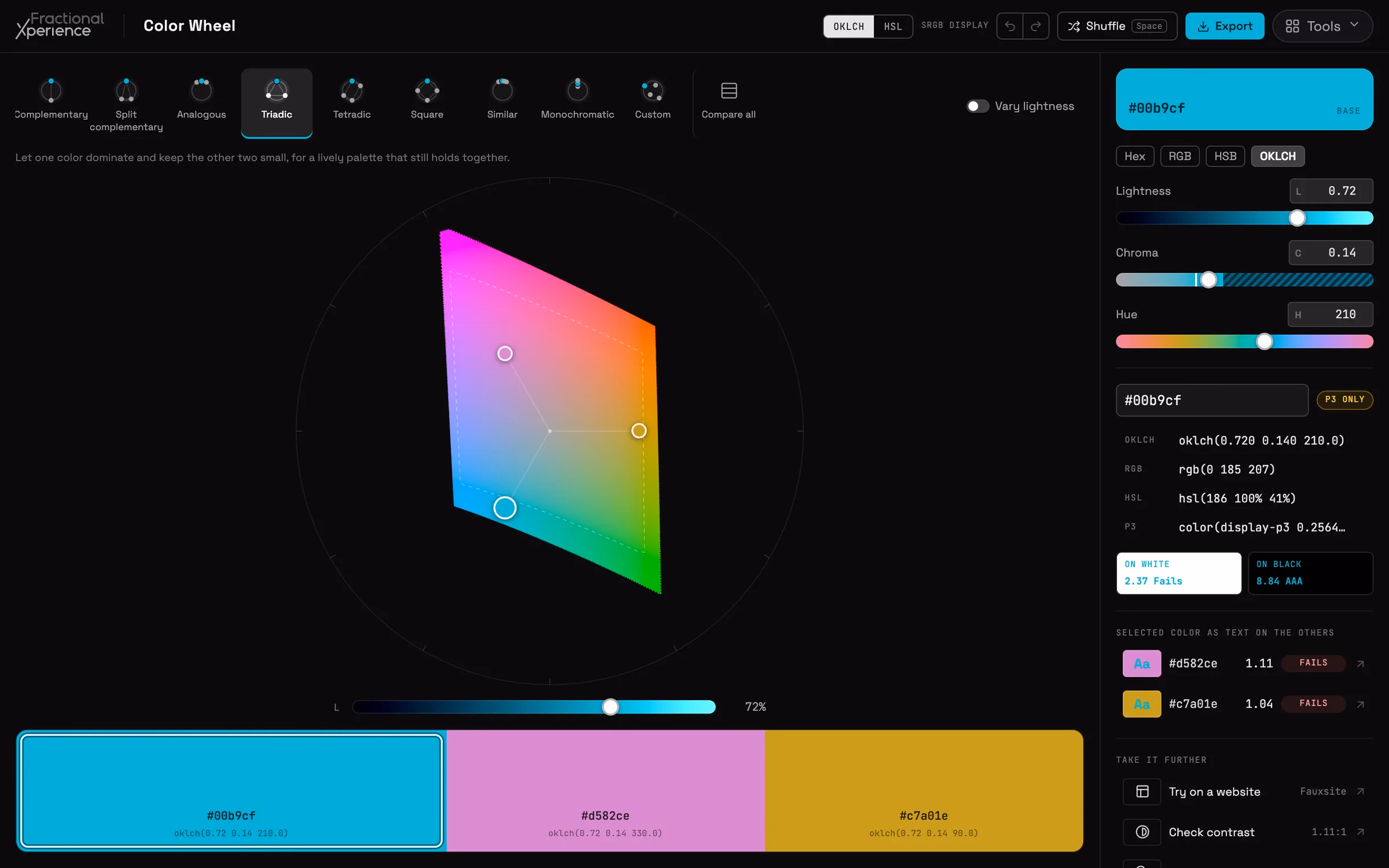This screenshot has height=868, width=1389.
Task: Switch input format to RGB
Action: click(1179, 156)
